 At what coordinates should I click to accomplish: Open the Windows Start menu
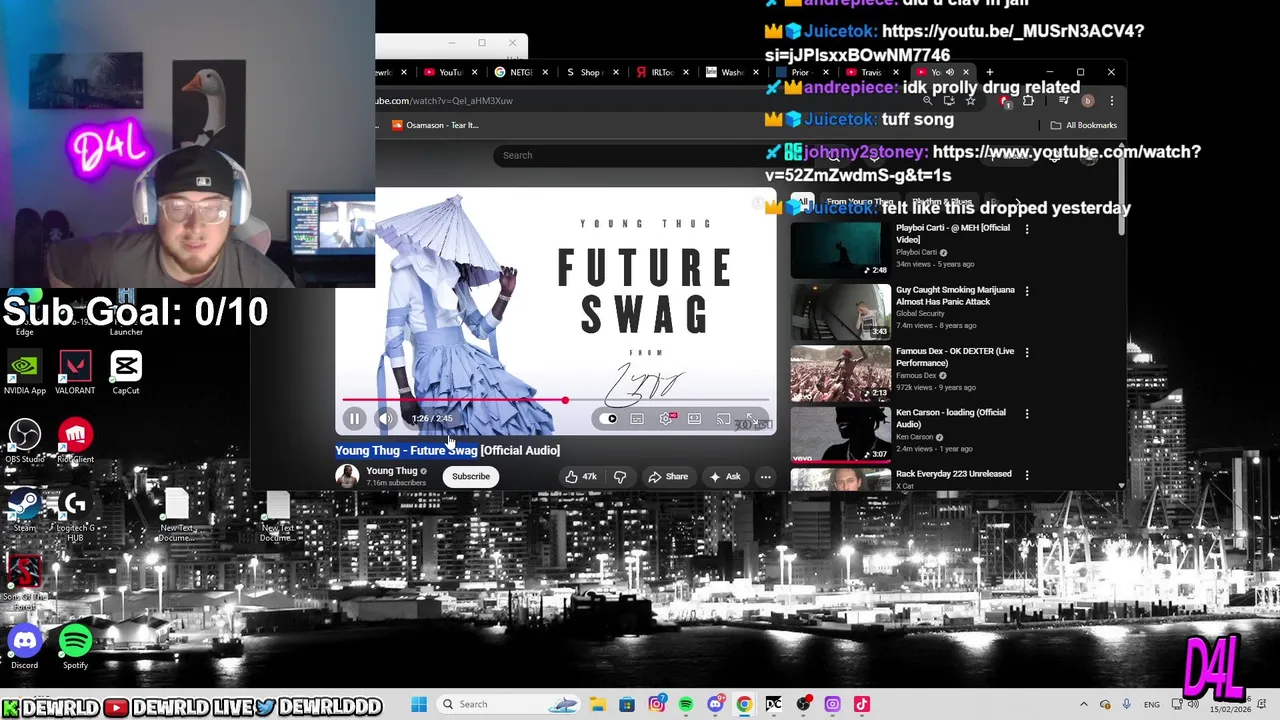pos(419,704)
